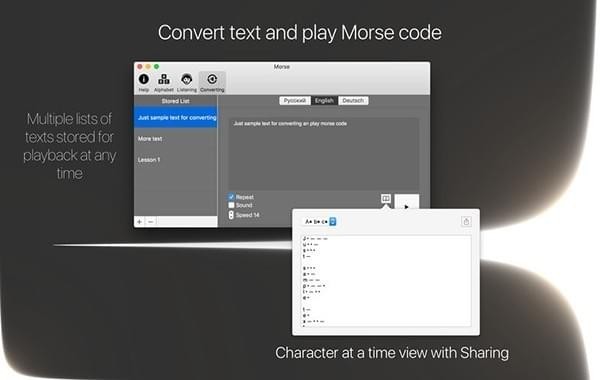Open the A• B• C• format dropdown
This screenshot has height=380, width=600.
tap(320, 222)
